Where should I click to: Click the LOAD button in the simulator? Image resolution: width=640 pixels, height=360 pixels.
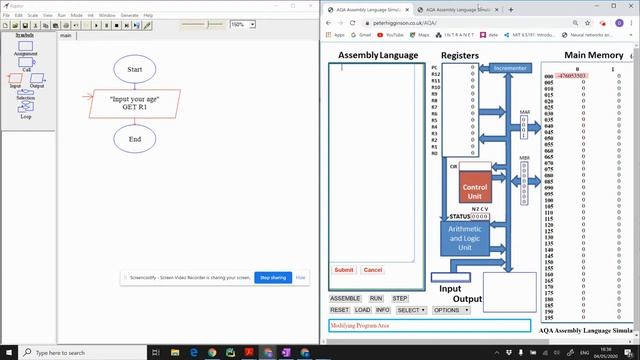tap(362, 310)
